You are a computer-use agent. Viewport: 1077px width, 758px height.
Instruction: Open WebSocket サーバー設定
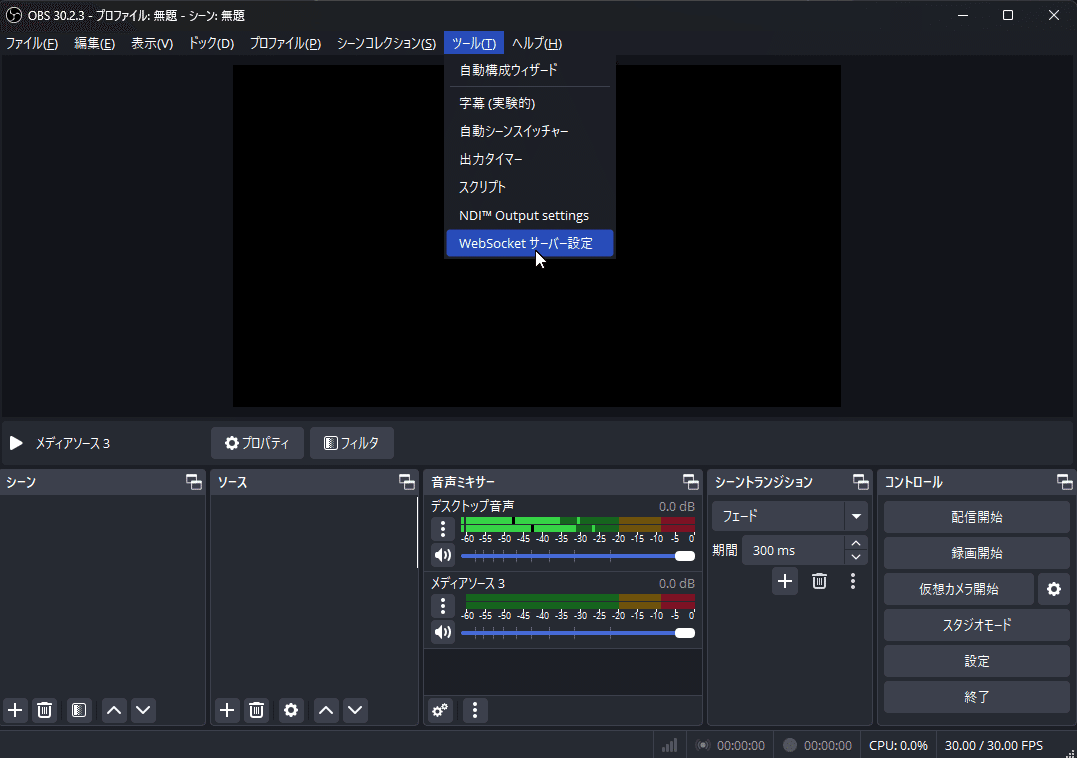530,243
